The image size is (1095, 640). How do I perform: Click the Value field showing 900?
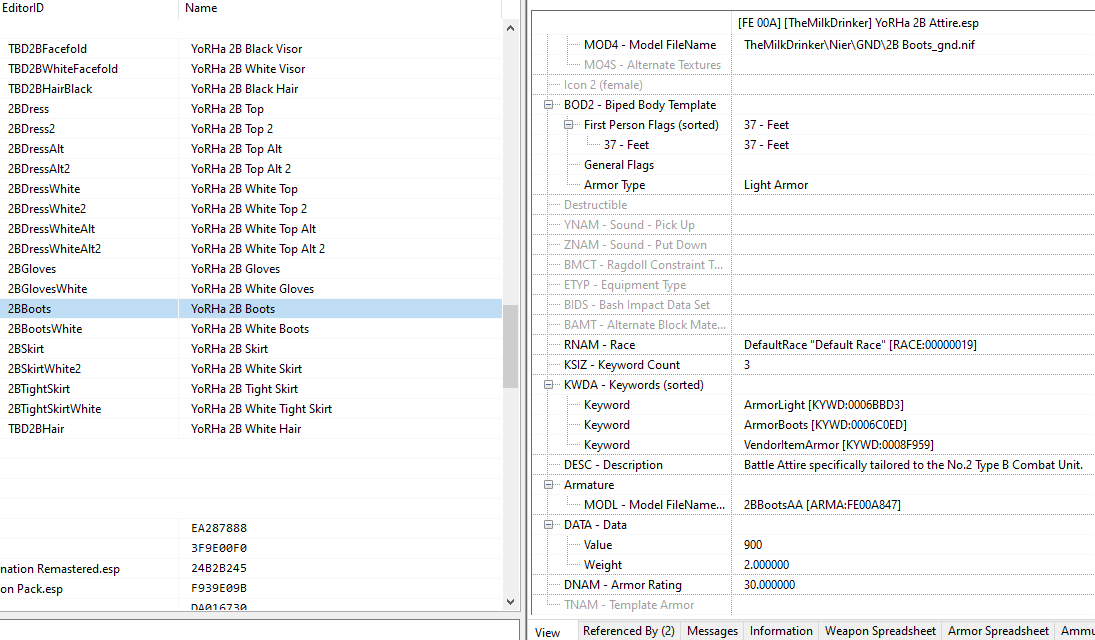click(x=753, y=545)
